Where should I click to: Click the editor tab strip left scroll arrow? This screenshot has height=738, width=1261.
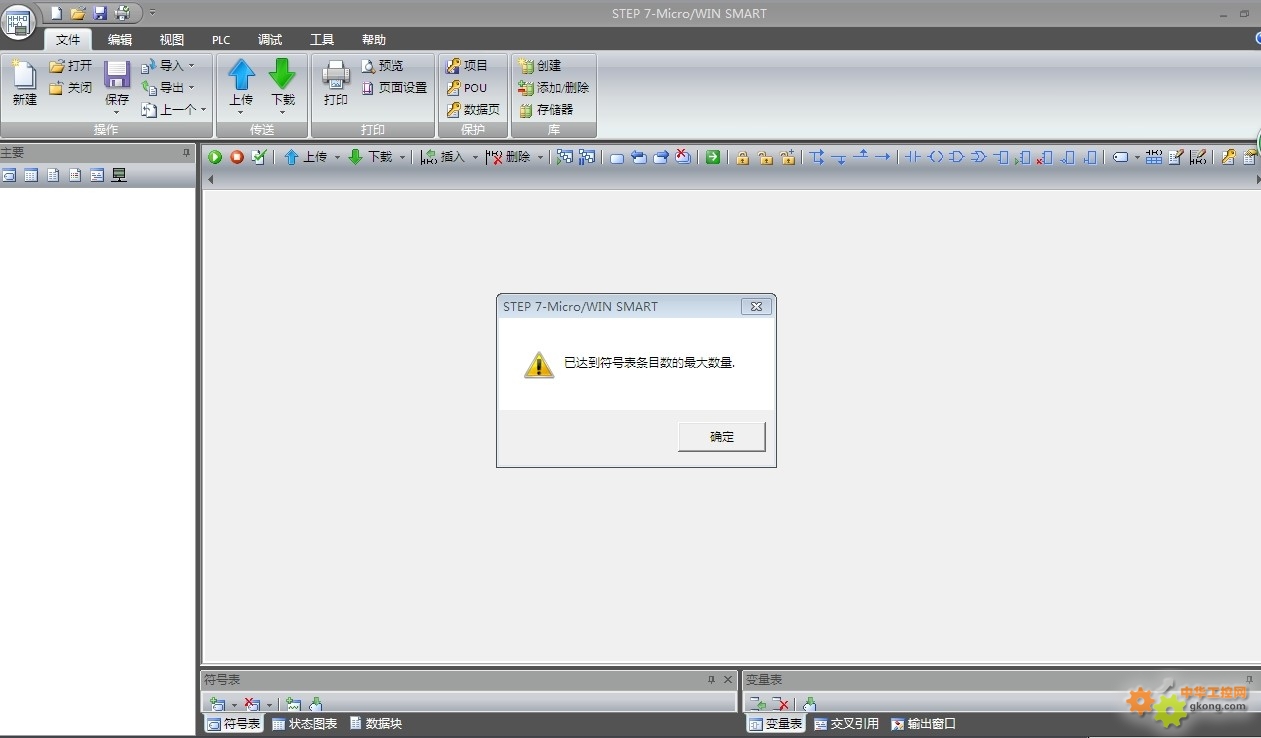click(210, 180)
